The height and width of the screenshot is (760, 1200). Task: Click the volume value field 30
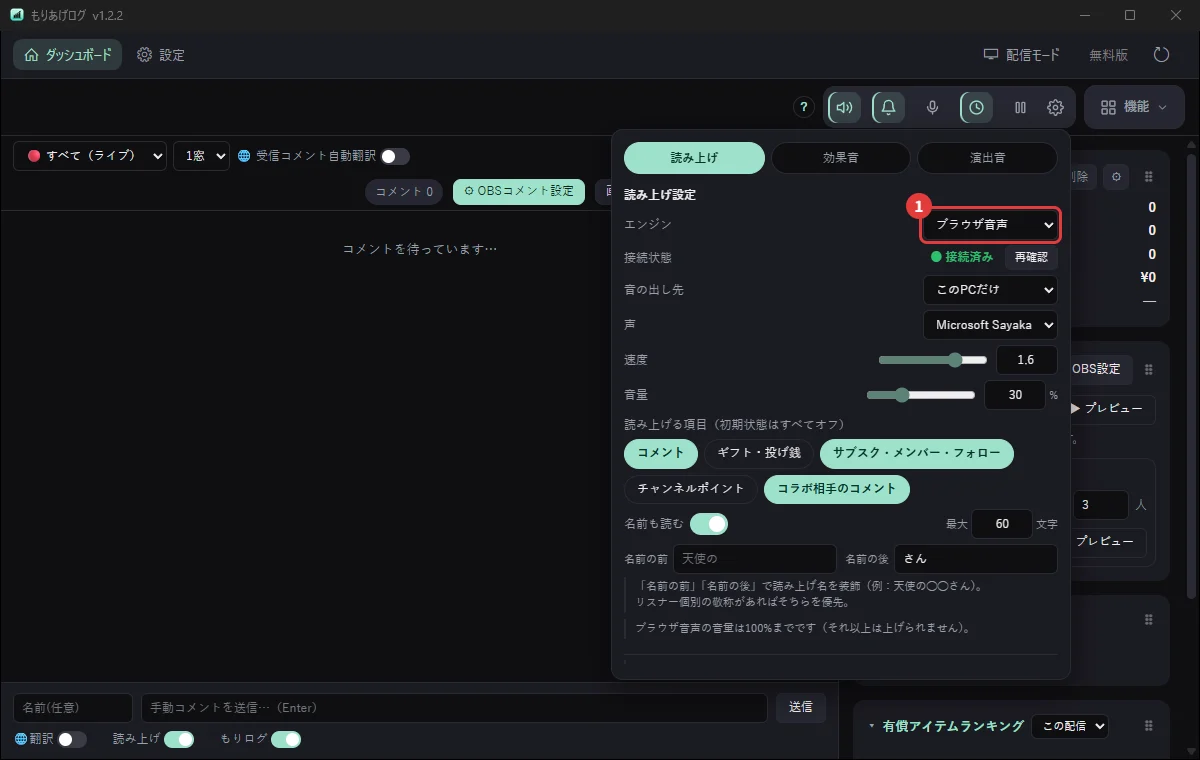point(1015,395)
